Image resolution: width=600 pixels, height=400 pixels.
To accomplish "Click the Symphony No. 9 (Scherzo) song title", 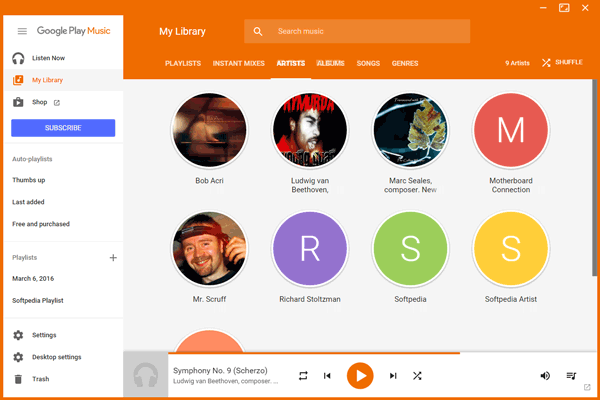I will [220, 371].
